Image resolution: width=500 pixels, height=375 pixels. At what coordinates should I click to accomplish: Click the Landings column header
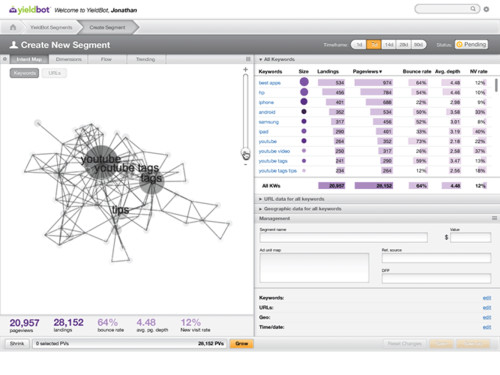click(x=328, y=71)
